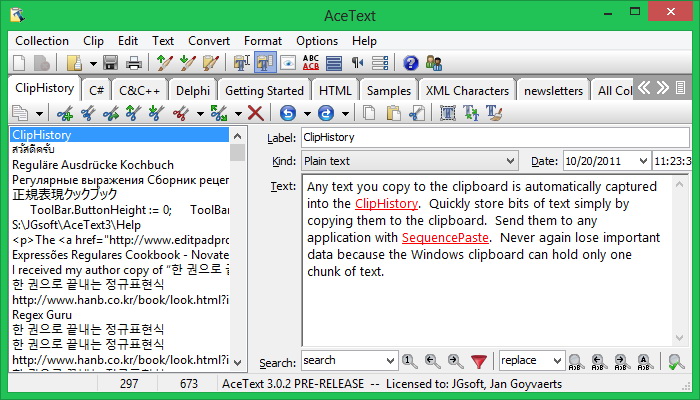Open help with the blue question mark icon

[411, 62]
